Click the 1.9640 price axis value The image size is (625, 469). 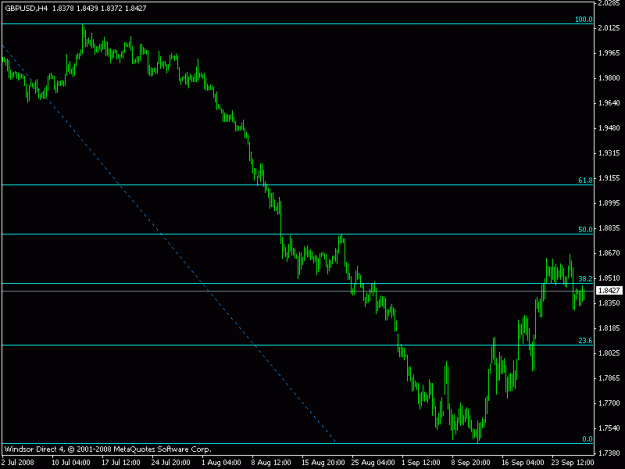click(609, 103)
